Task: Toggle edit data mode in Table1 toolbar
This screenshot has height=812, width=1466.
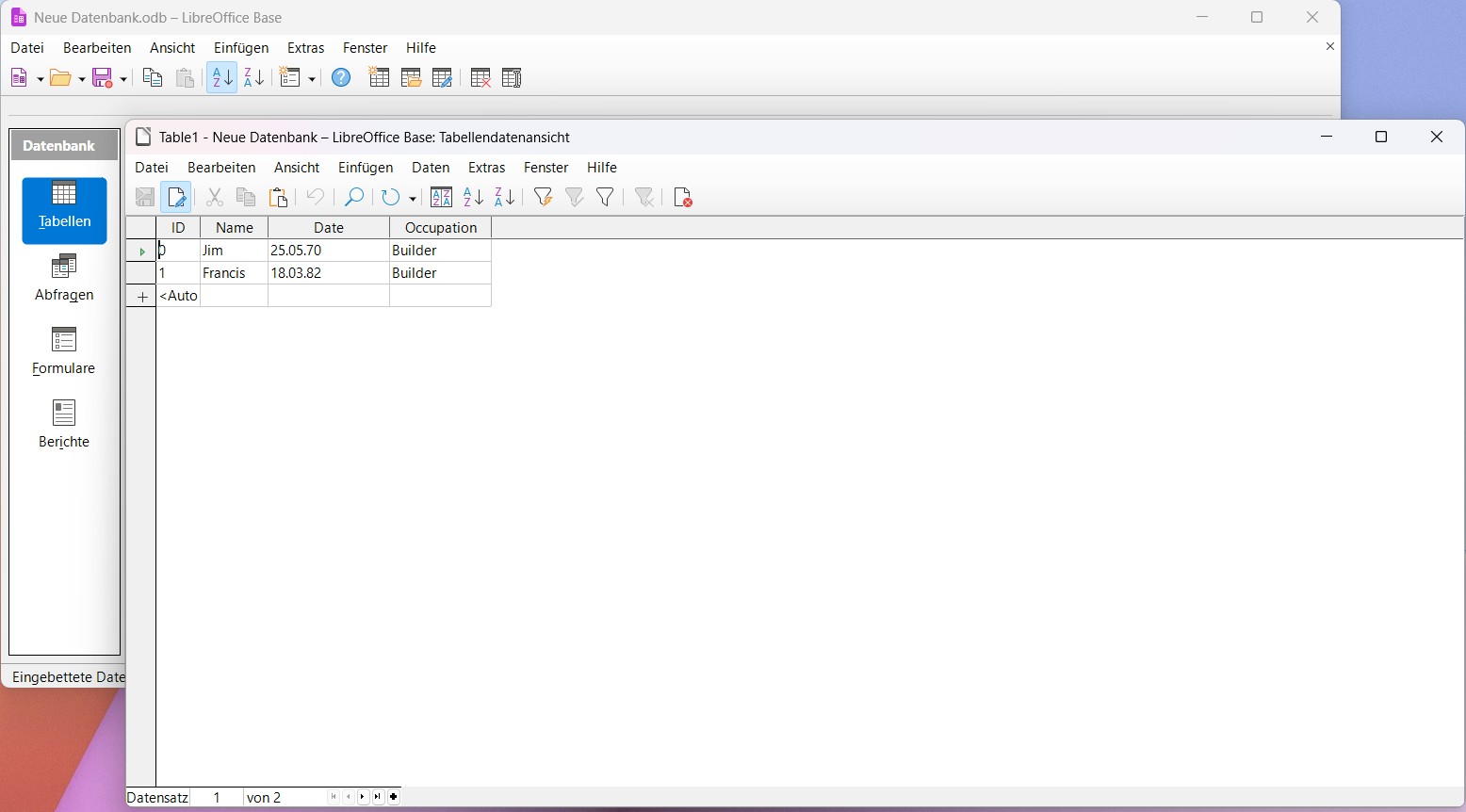Action: (176, 197)
